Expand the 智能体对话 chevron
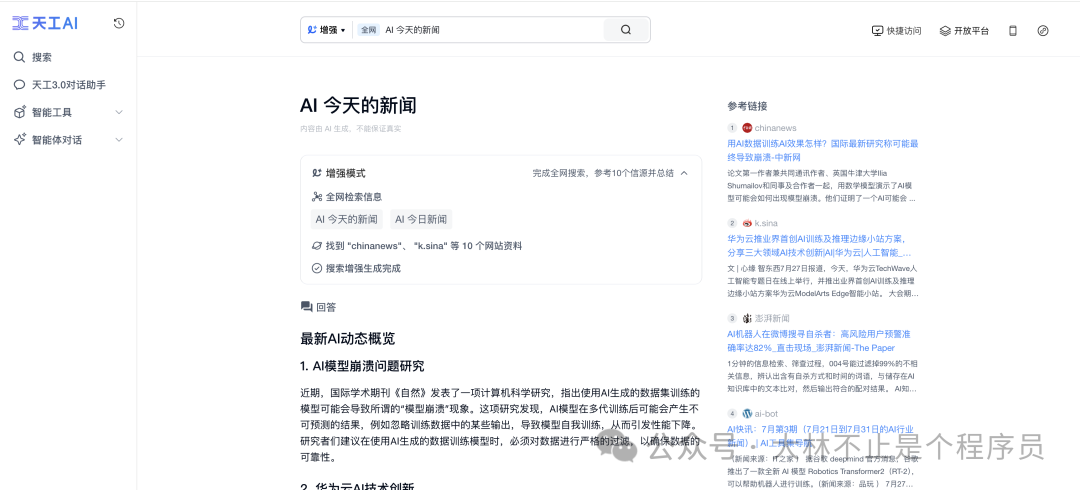This screenshot has width=1080, height=490. (119, 140)
